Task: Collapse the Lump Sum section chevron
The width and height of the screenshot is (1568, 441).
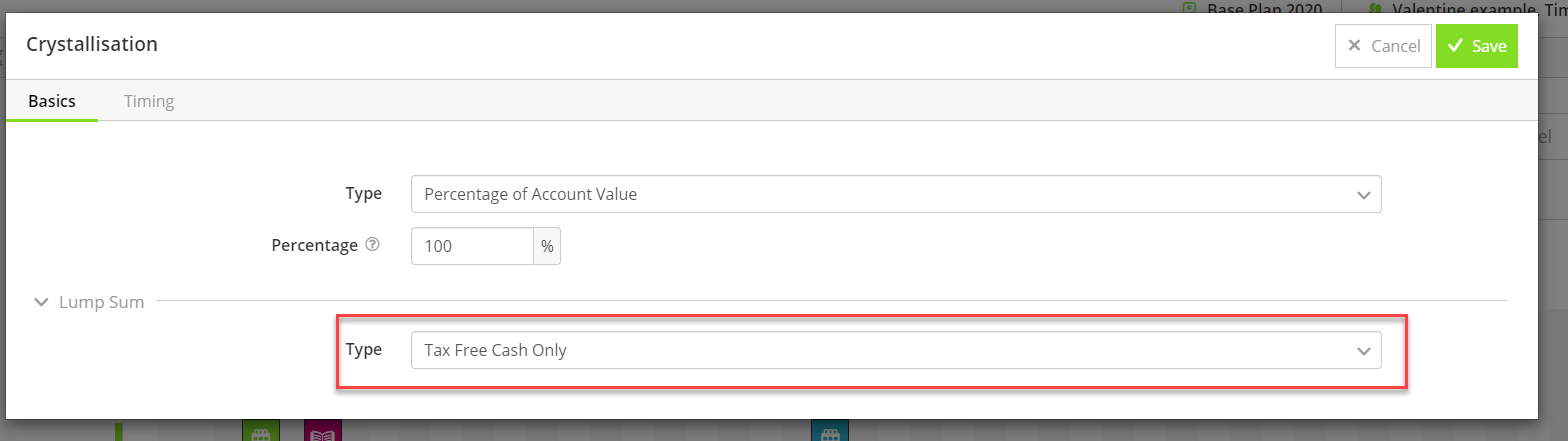Action: point(41,302)
